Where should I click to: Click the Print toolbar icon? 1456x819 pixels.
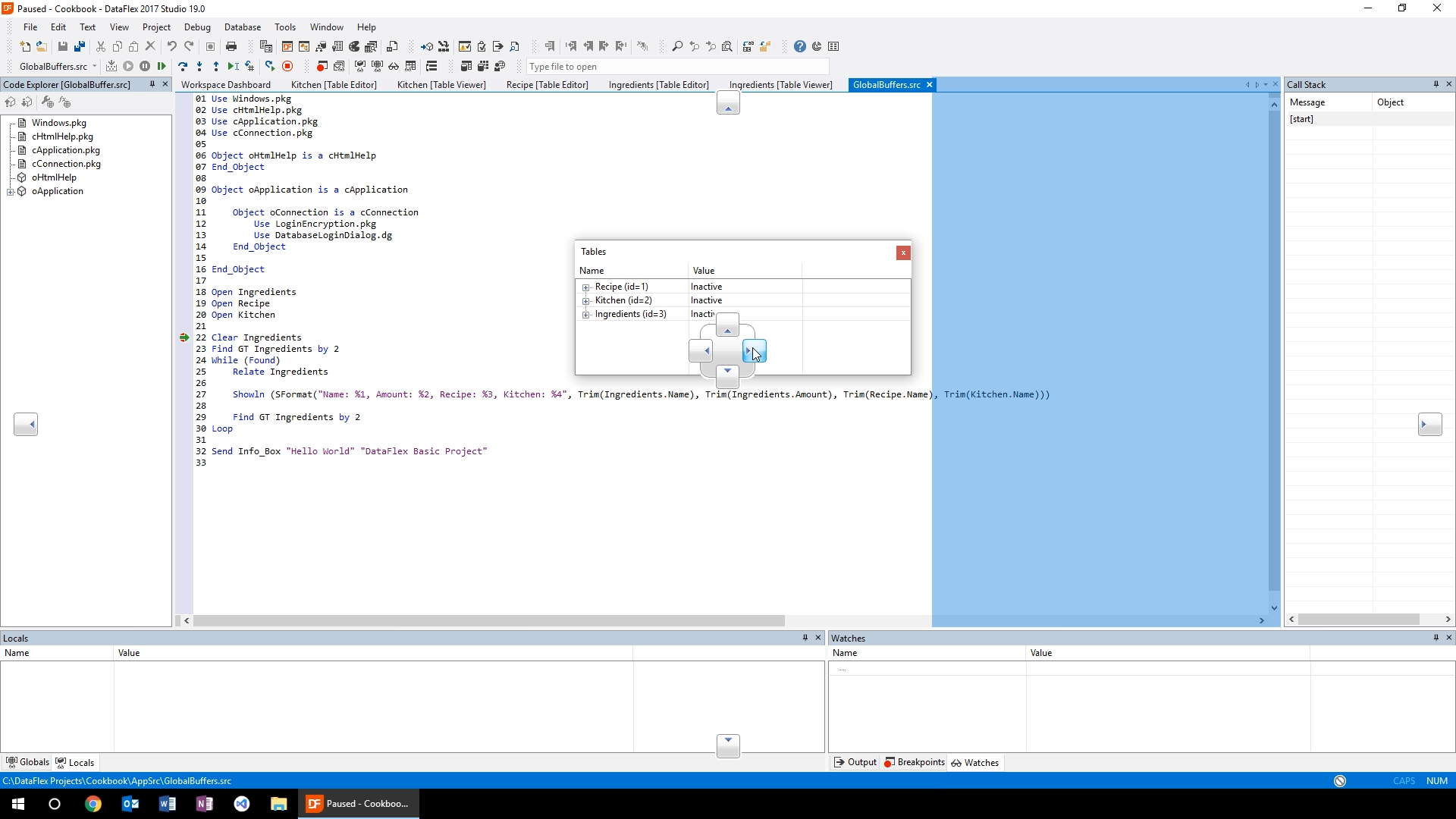pos(231,47)
